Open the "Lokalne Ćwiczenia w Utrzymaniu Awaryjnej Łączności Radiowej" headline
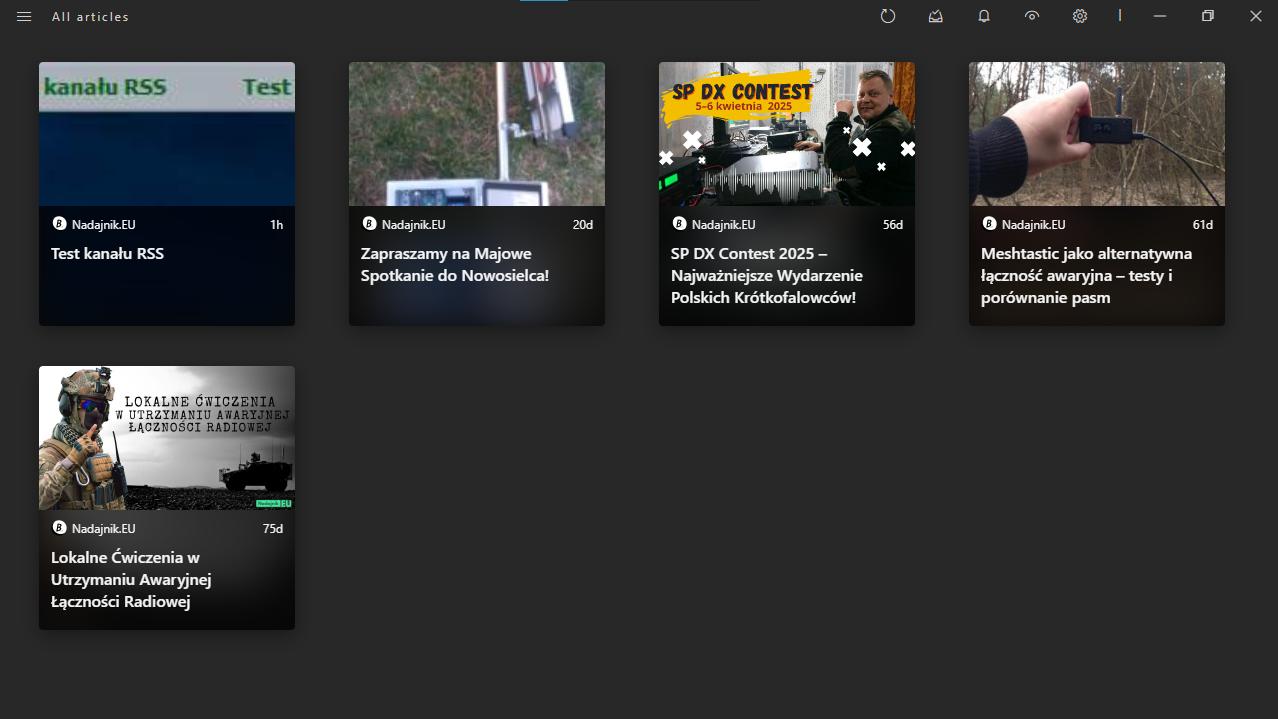1278x719 pixels. [131, 580]
